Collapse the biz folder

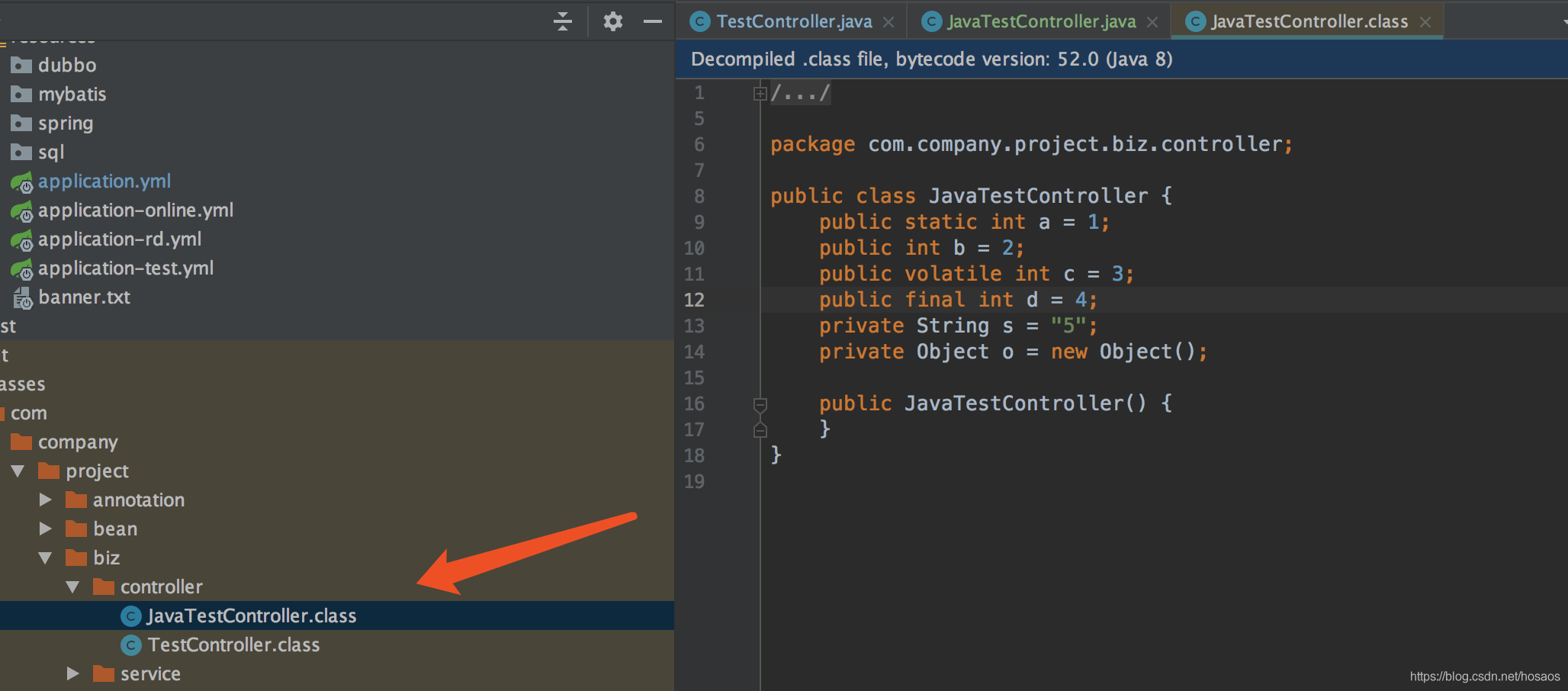click(x=46, y=558)
